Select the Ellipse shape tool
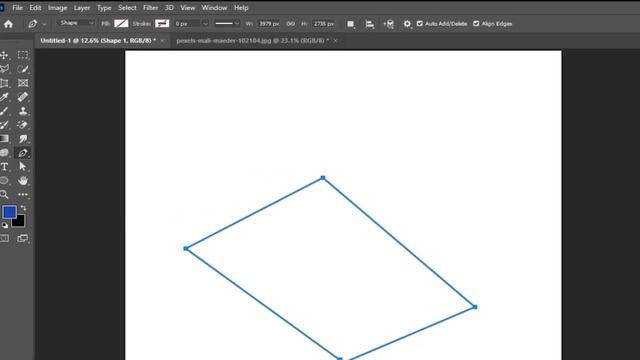Viewport: 640px width, 360px height. click(4, 180)
